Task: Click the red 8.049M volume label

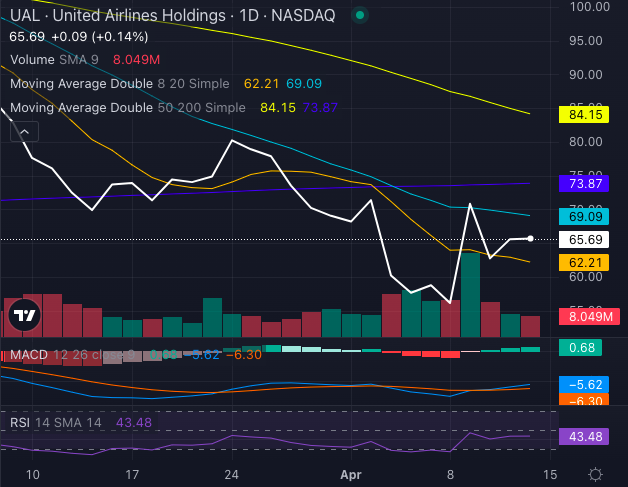Action: 585,317
